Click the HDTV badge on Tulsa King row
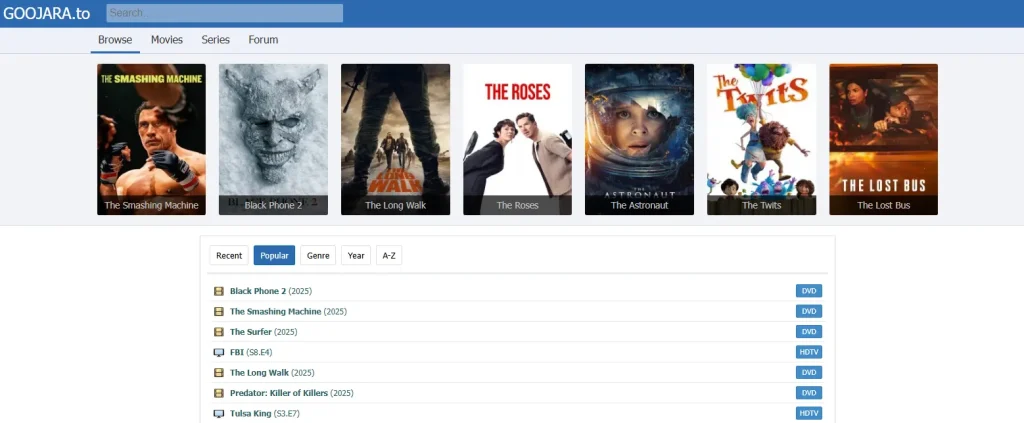Image resolution: width=1024 pixels, height=423 pixels. coord(808,414)
